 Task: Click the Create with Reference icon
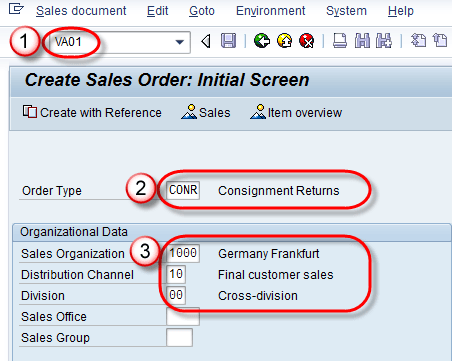30,112
